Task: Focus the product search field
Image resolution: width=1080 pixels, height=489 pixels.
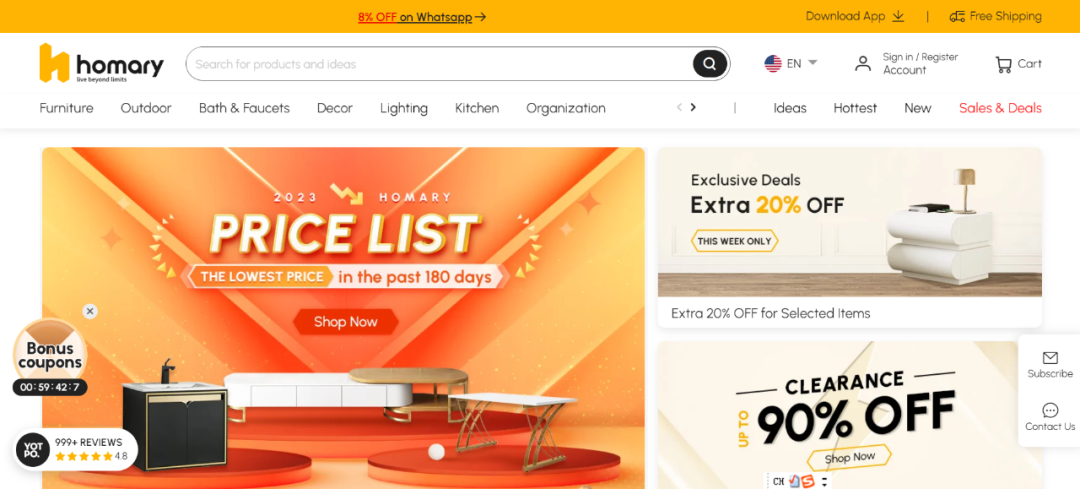Action: (439, 64)
